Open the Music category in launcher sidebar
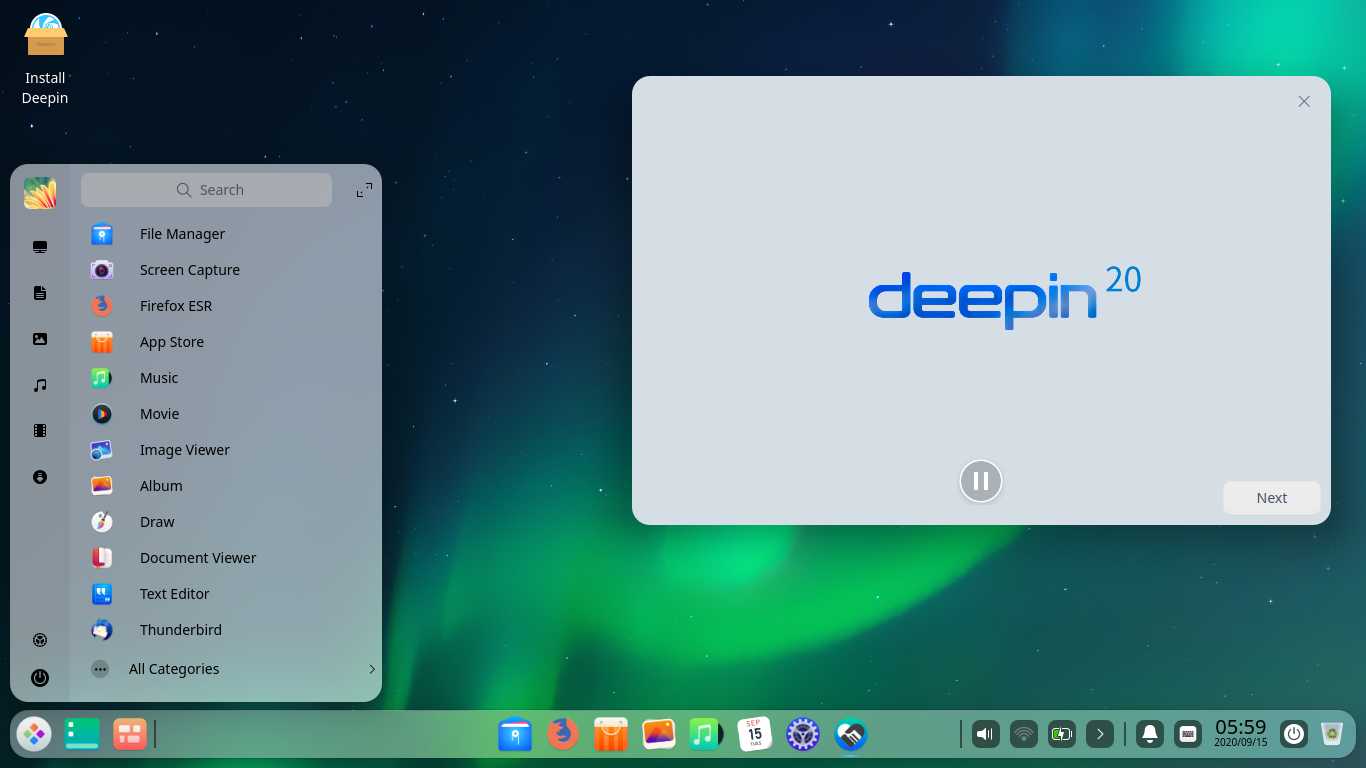 pyautogui.click(x=39, y=384)
